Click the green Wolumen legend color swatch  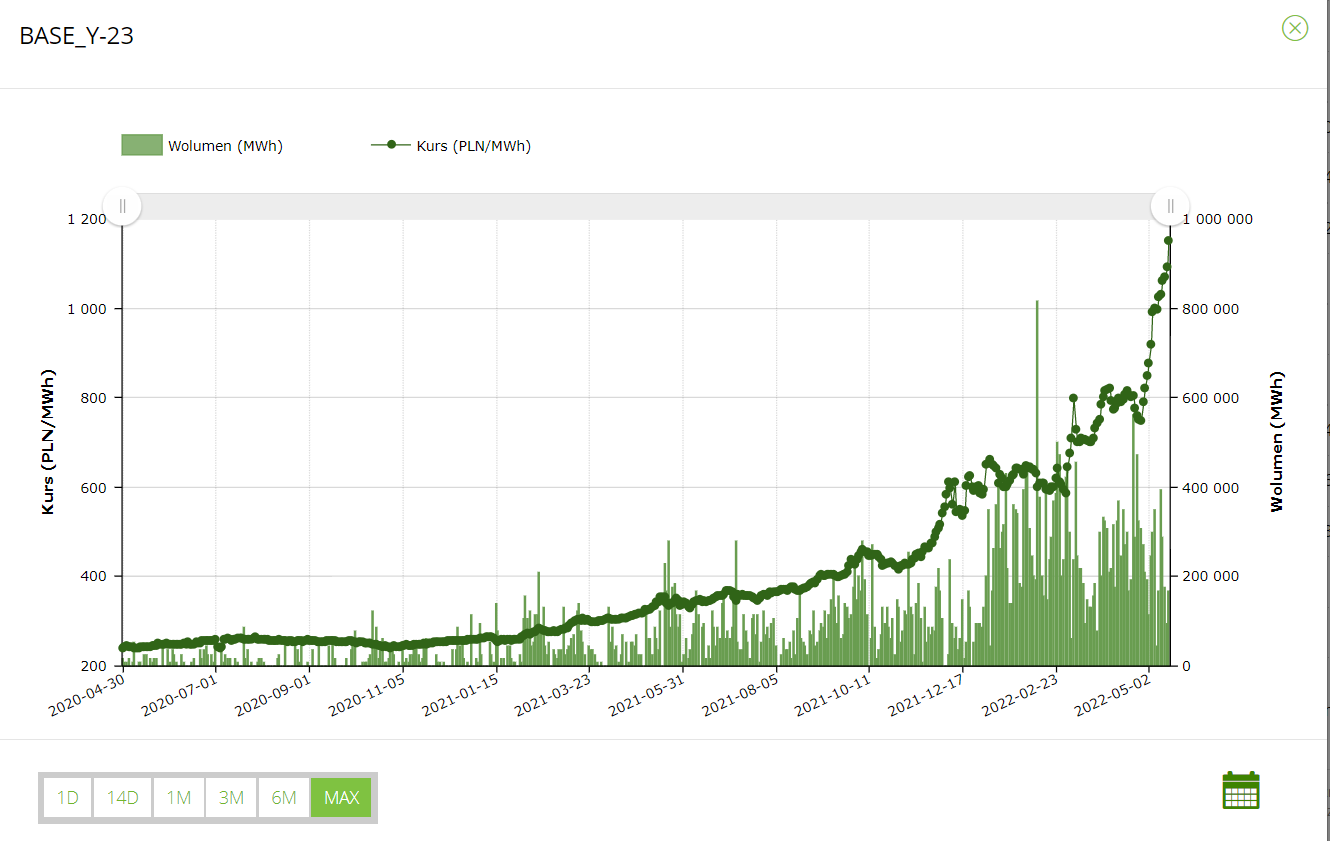click(x=141, y=146)
